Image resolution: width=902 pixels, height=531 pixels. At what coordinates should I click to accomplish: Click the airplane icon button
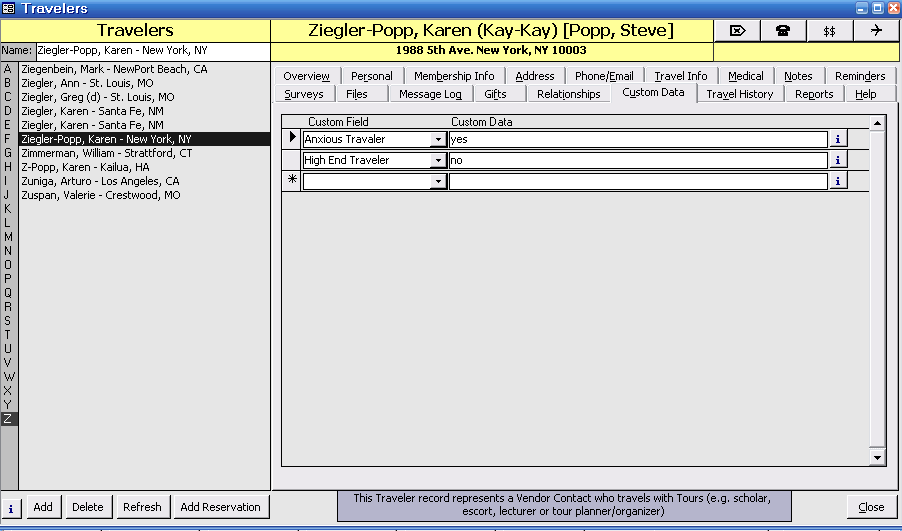(876, 30)
